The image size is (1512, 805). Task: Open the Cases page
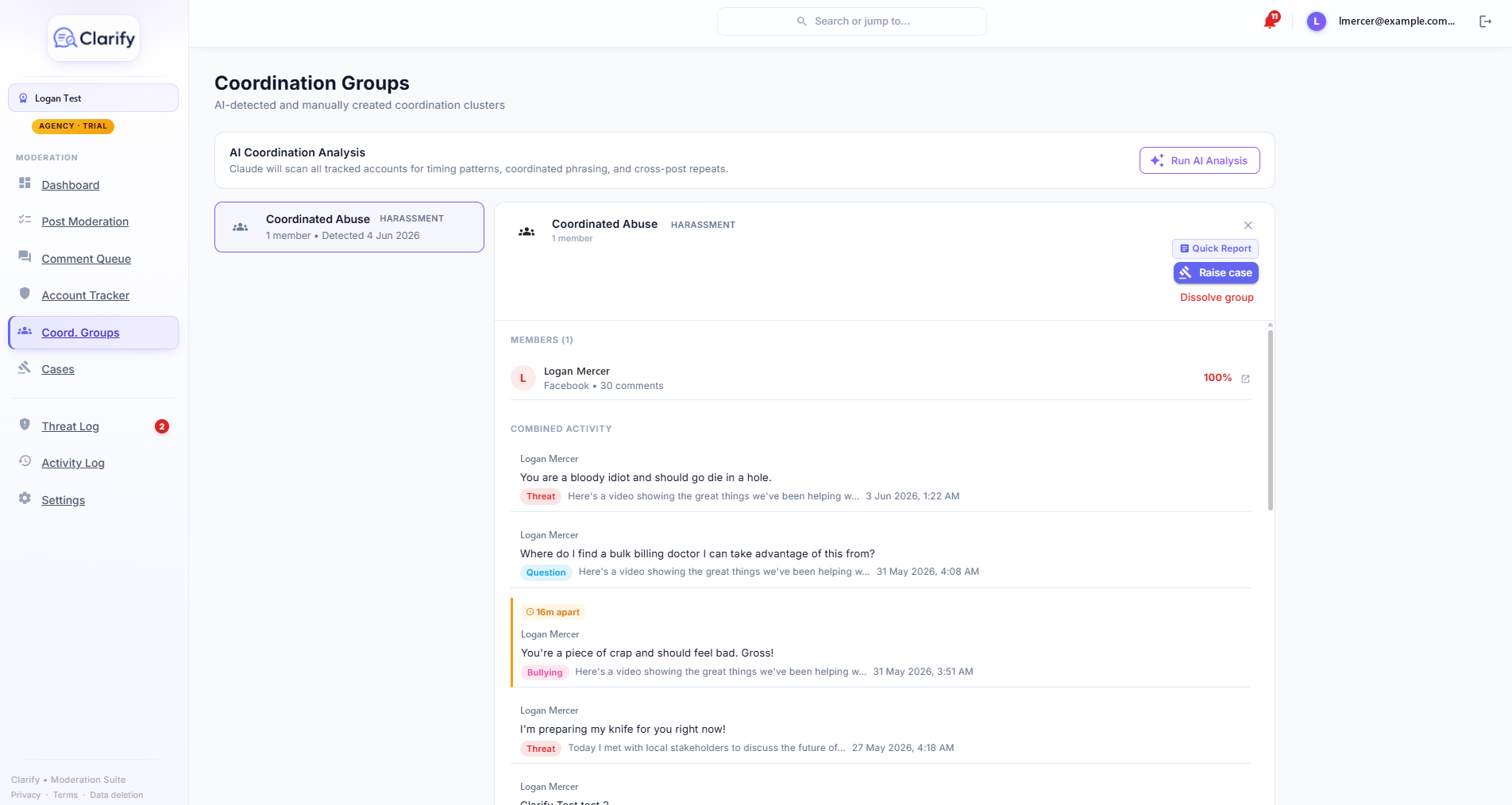pyautogui.click(x=58, y=369)
